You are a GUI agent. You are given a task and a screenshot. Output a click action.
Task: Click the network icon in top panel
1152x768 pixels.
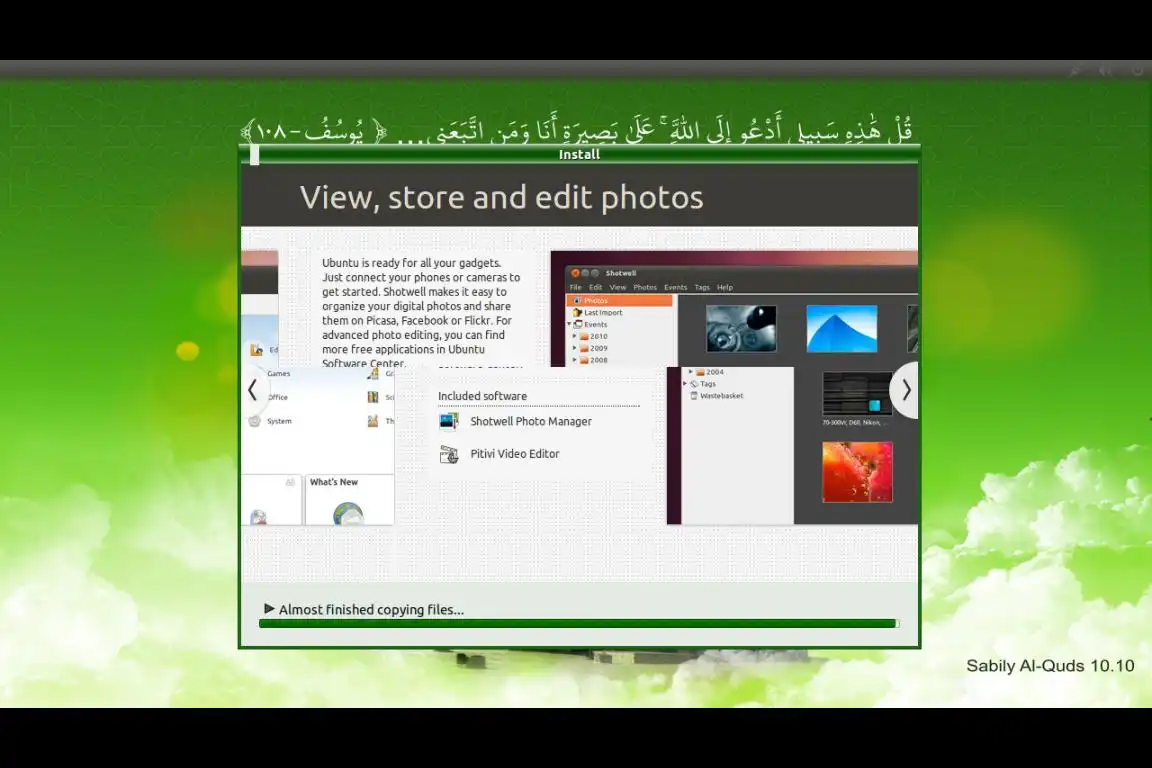coord(1074,70)
